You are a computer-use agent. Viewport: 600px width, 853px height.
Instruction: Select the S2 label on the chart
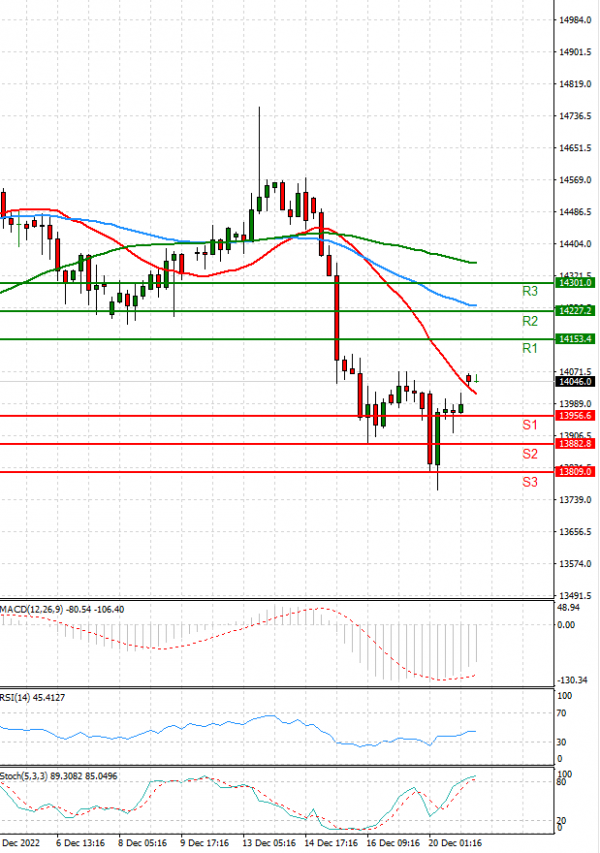coord(530,454)
